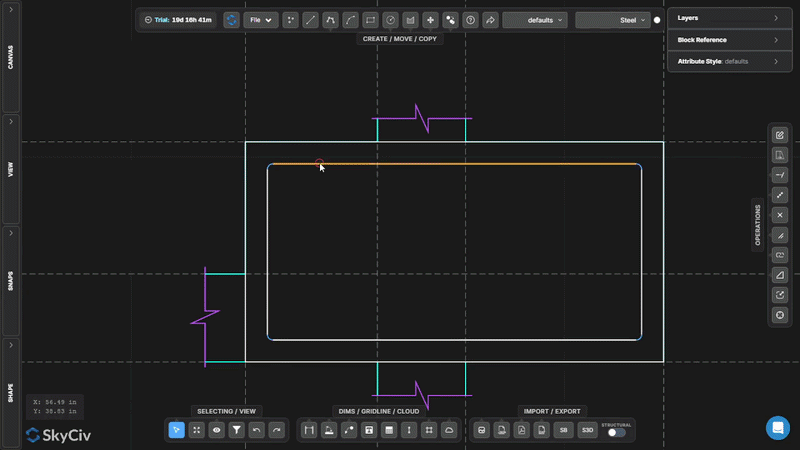This screenshot has width=800, height=450.
Task: Select the Line drawing tool
Action: pos(310,20)
